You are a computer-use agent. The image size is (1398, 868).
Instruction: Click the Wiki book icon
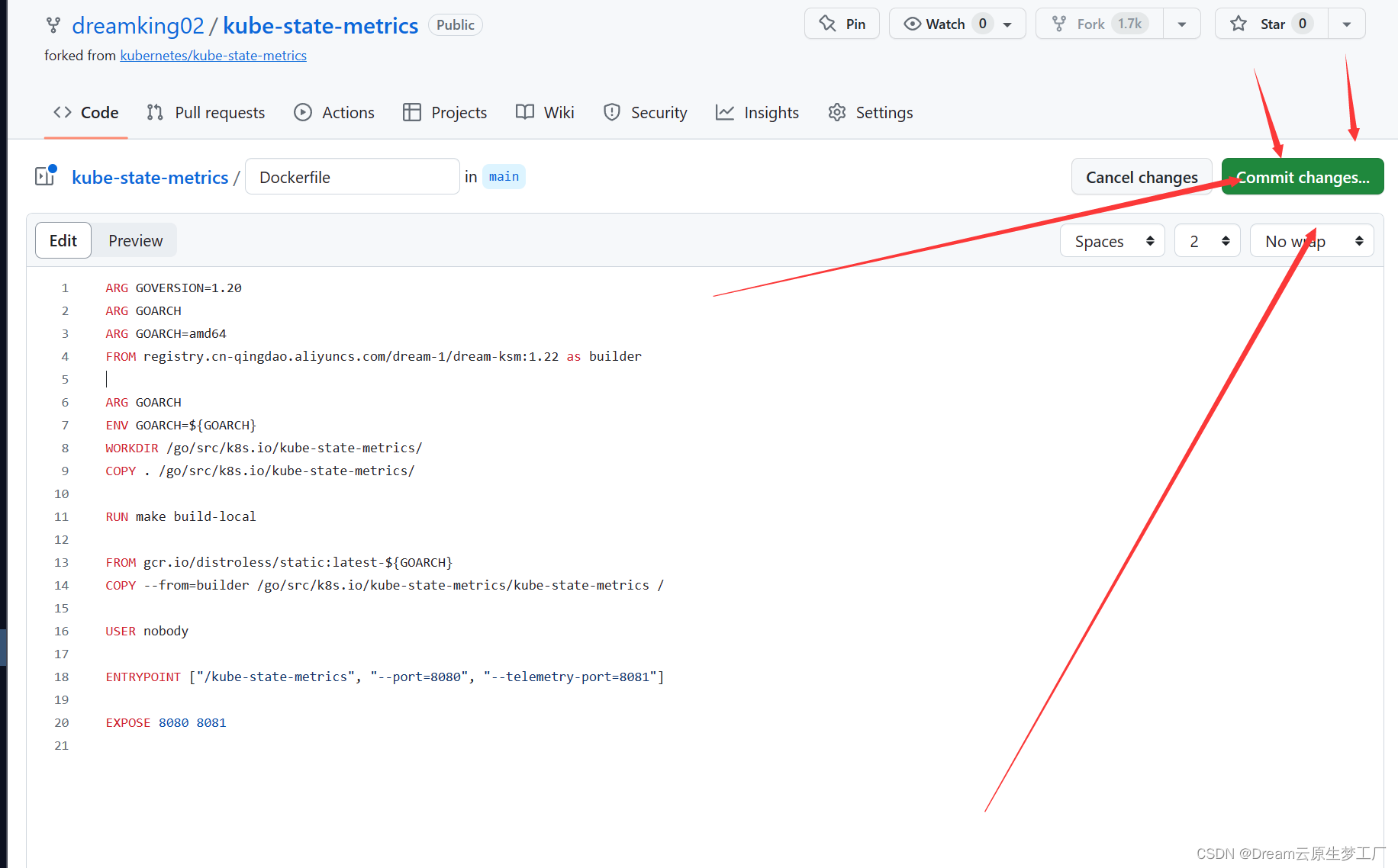click(525, 112)
